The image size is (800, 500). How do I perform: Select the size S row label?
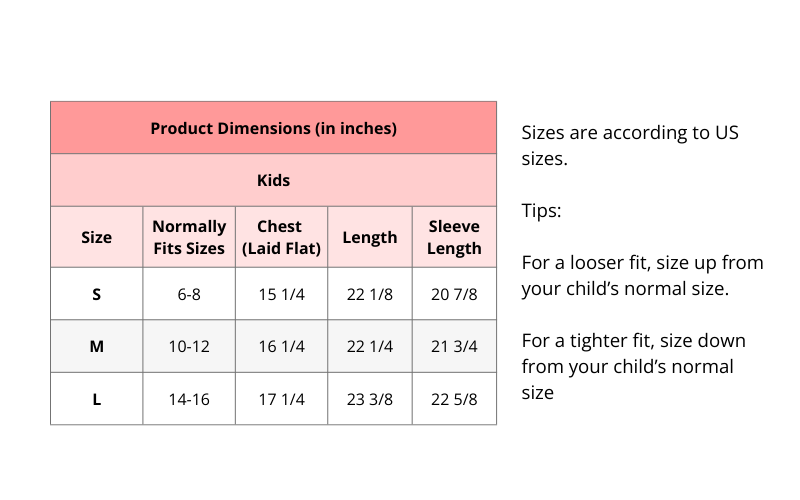pos(96,294)
